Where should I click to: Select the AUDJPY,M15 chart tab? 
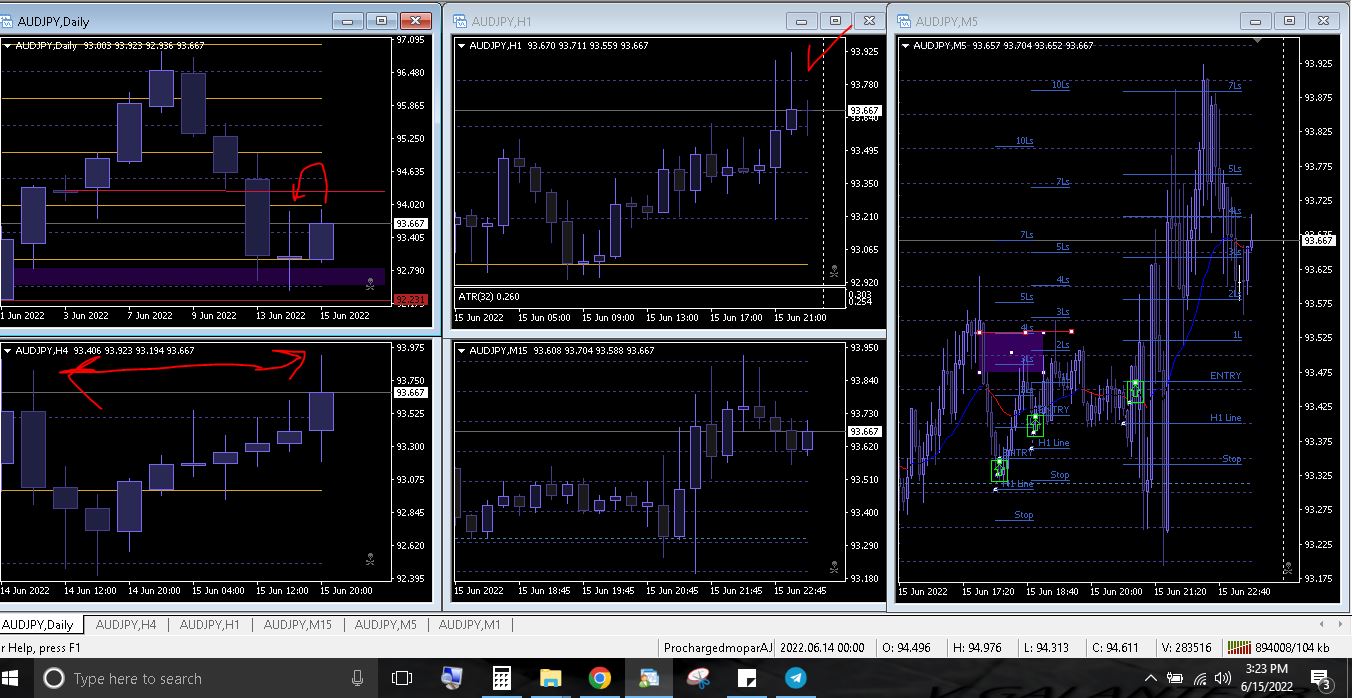click(x=297, y=625)
